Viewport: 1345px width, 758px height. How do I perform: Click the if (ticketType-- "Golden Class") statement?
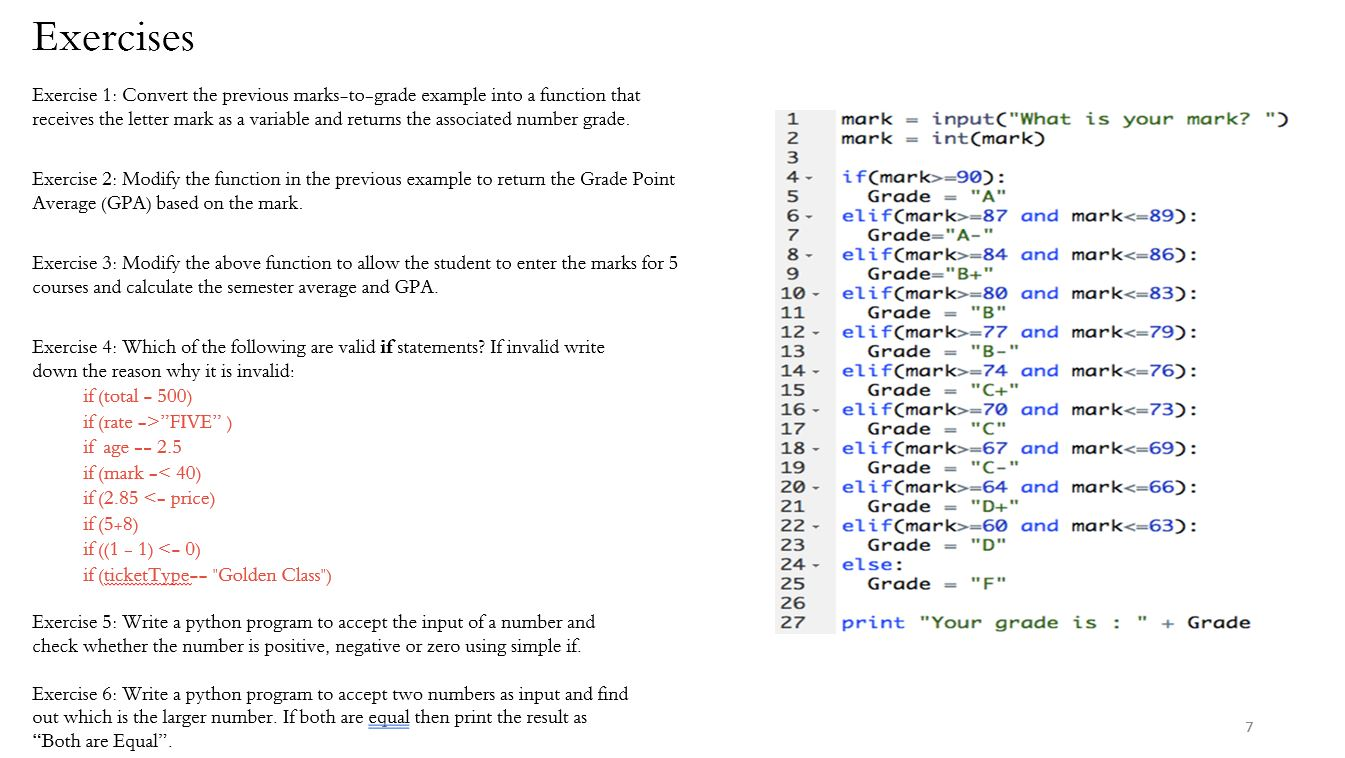pyautogui.click(x=207, y=575)
